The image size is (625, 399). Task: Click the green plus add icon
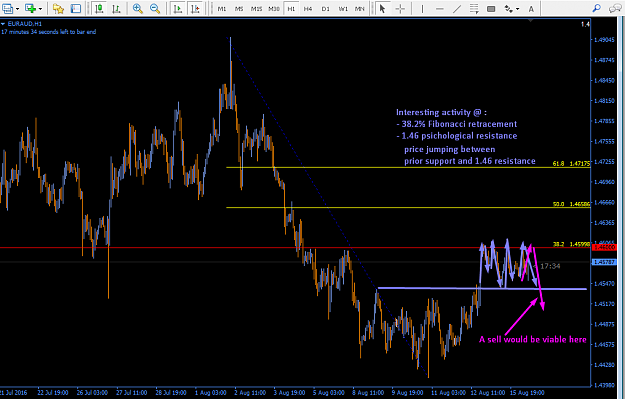point(30,8)
